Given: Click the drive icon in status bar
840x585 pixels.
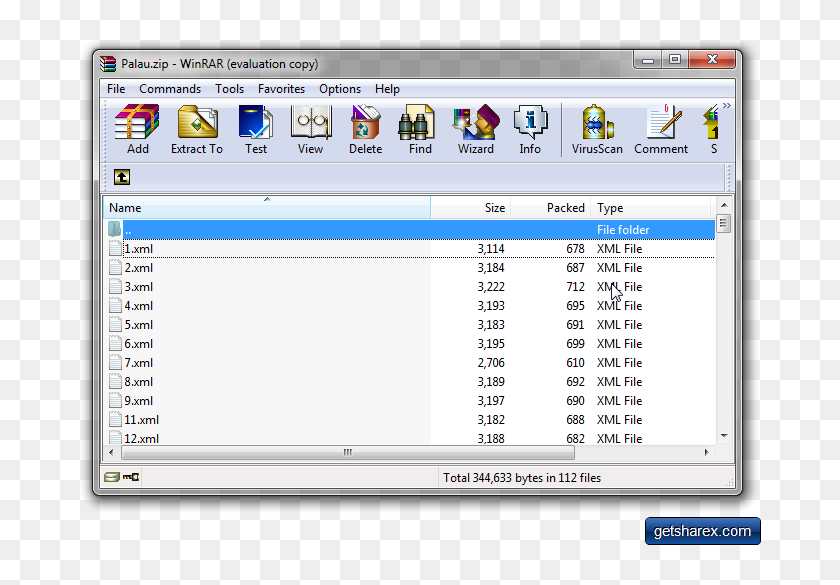Looking at the screenshot, I should click(111, 477).
